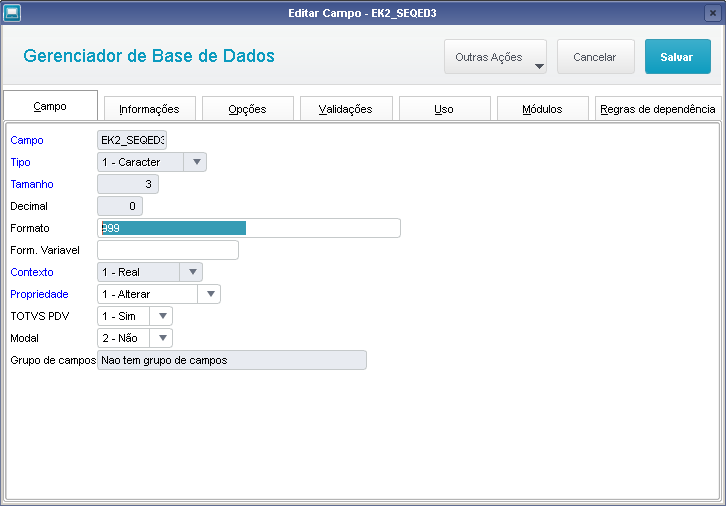Switch to the Módulos tab
The height and width of the screenshot is (506, 726).
pos(542,109)
